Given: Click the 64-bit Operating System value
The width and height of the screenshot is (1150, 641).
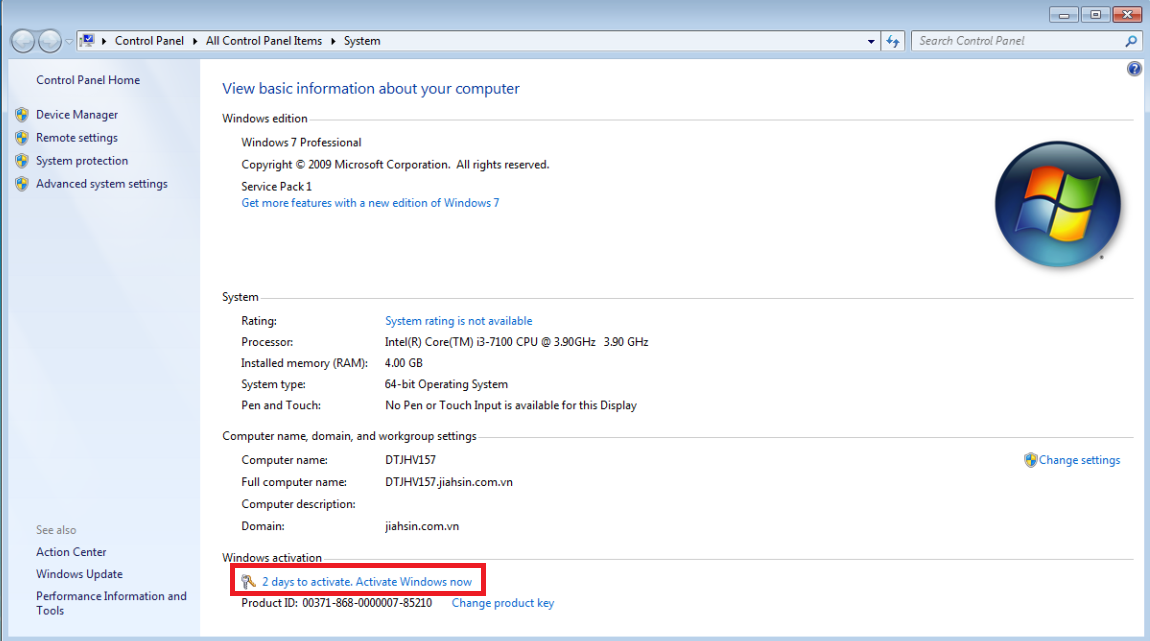Looking at the screenshot, I should click(x=447, y=384).
